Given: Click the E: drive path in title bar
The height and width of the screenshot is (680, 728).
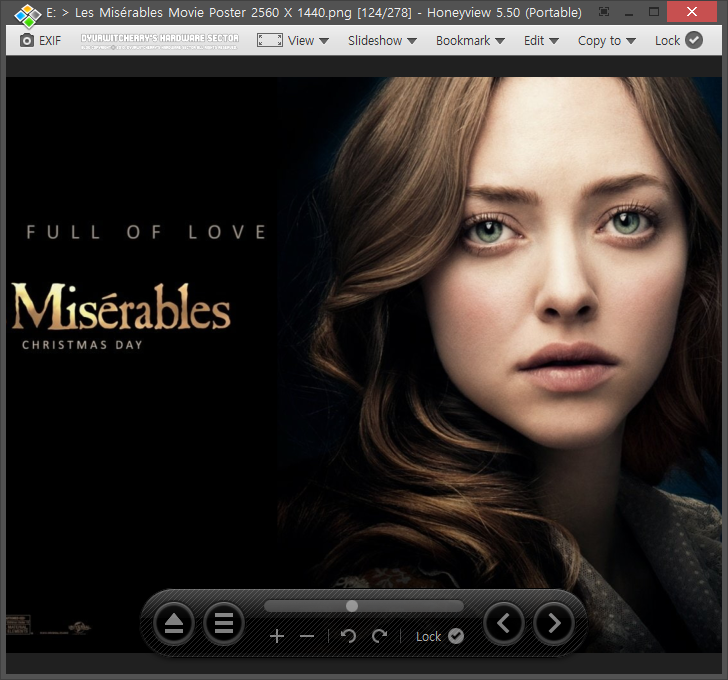Looking at the screenshot, I should coord(51,13).
